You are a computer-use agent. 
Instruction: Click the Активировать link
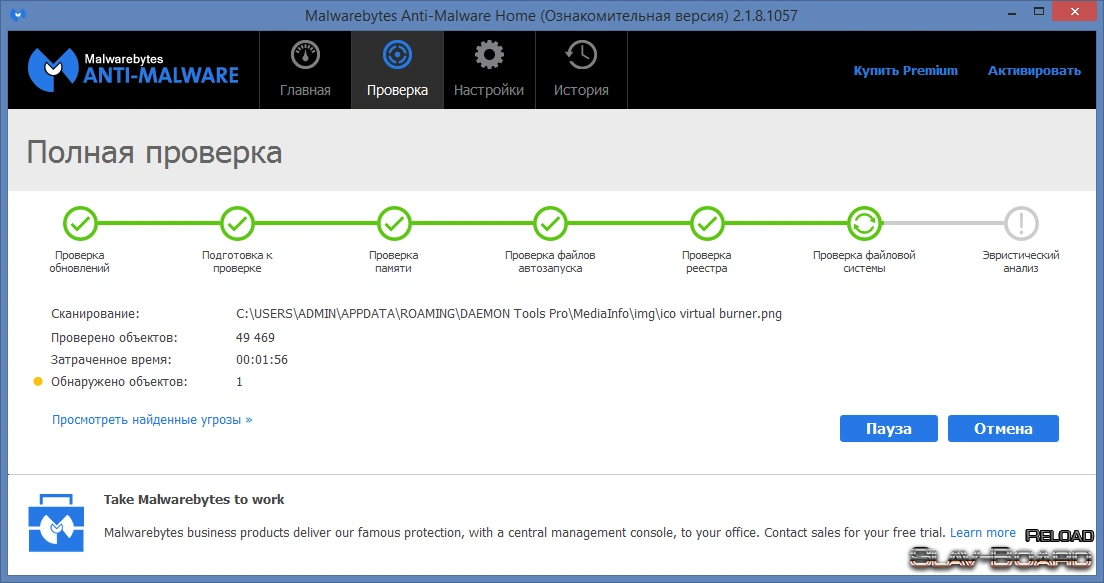[1034, 70]
